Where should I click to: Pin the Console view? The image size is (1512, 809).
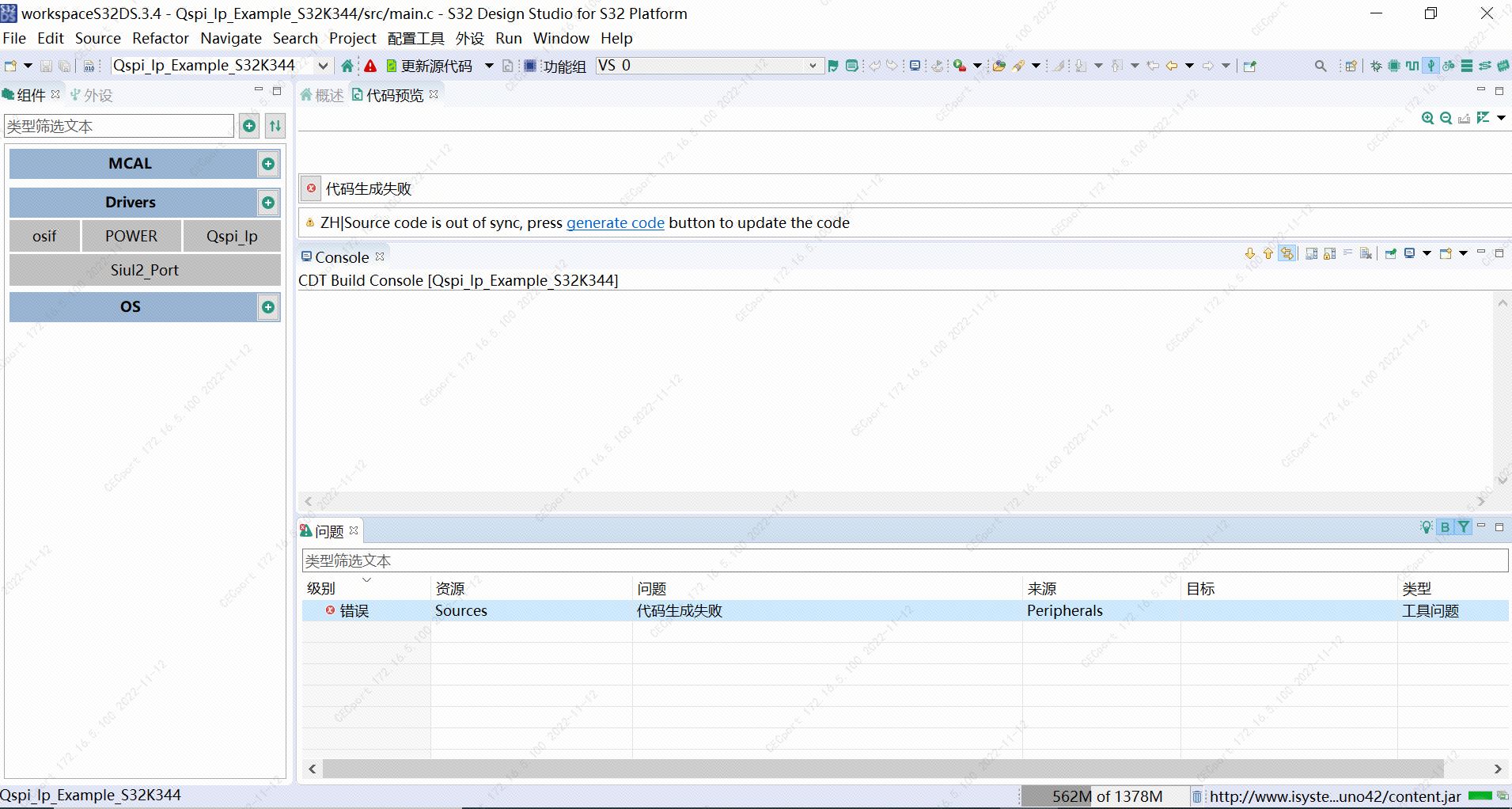pos(1392,253)
